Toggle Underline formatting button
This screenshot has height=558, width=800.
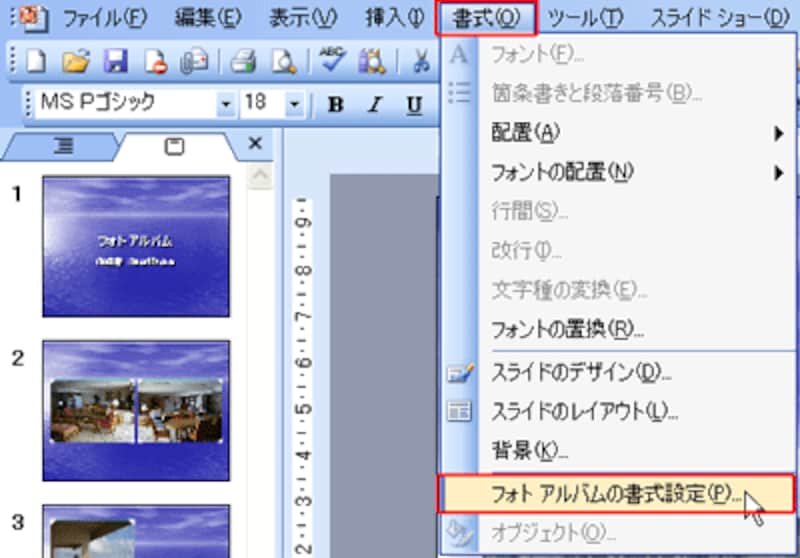414,104
